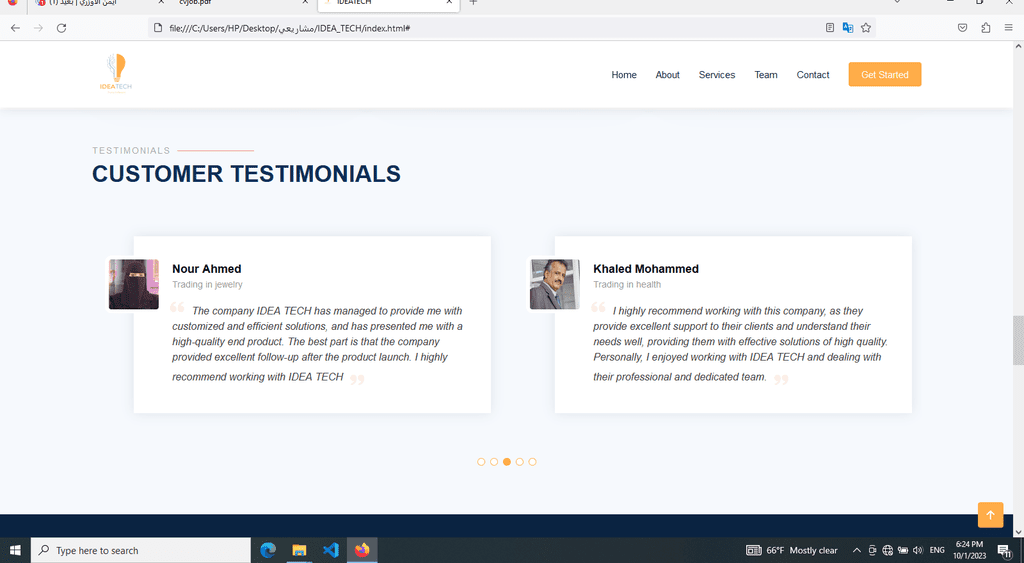Open File Explorer from the taskbar
The image size is (1024, 563).
(299, 551)
